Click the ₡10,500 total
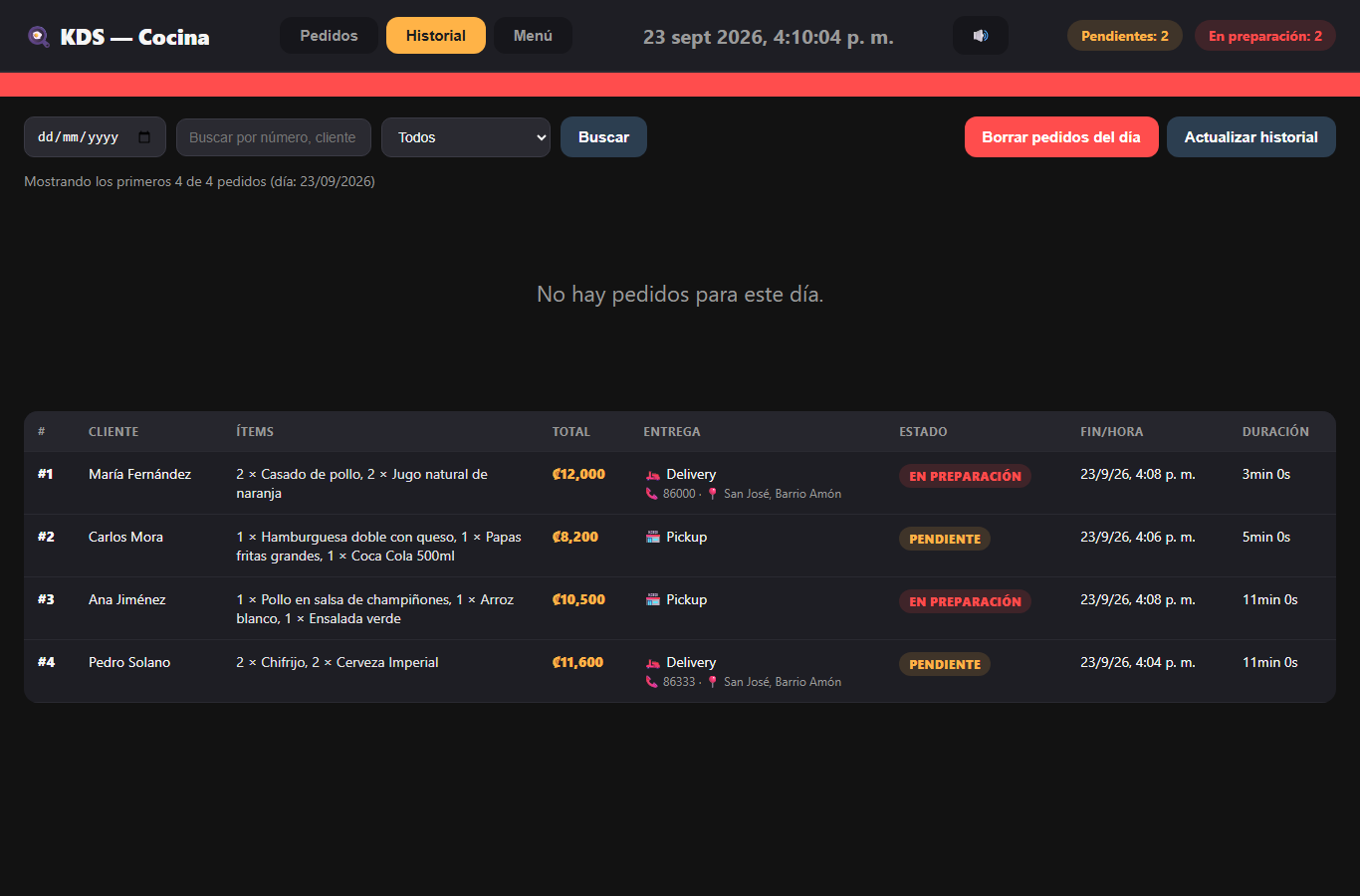1360x896 pixels. click(x=578, y=599)
